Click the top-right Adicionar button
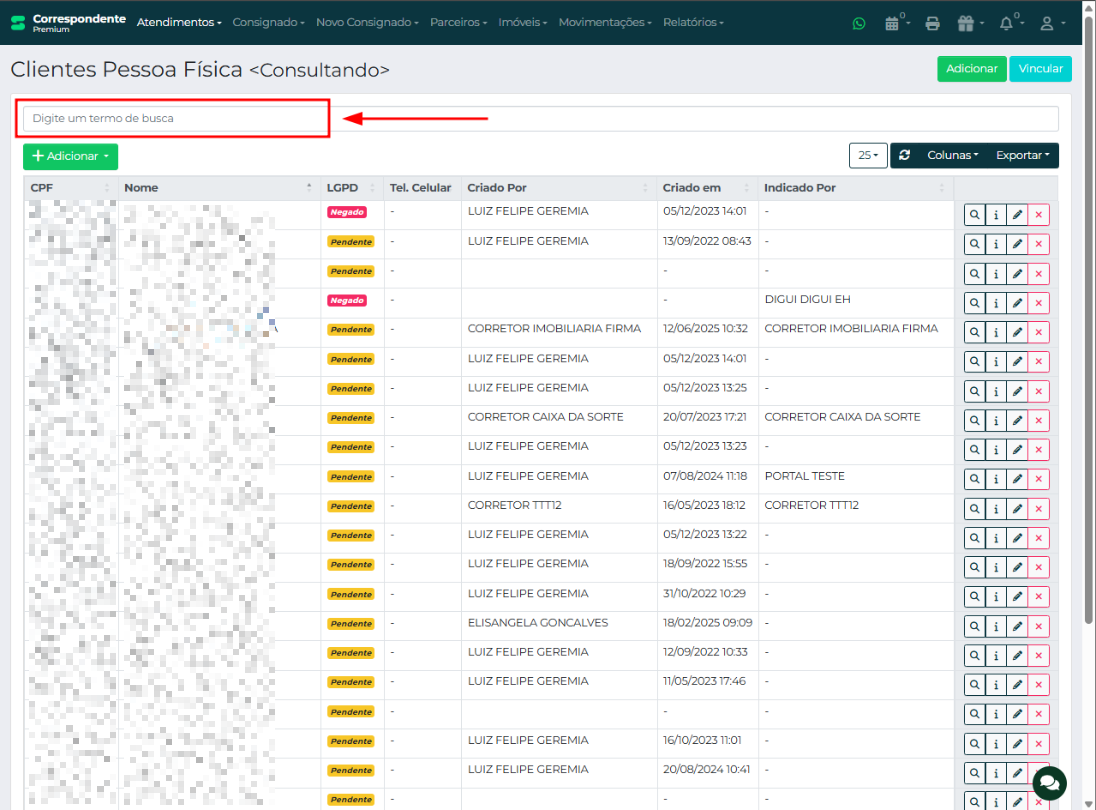The image size is (1096, 810). pos(971,69)
